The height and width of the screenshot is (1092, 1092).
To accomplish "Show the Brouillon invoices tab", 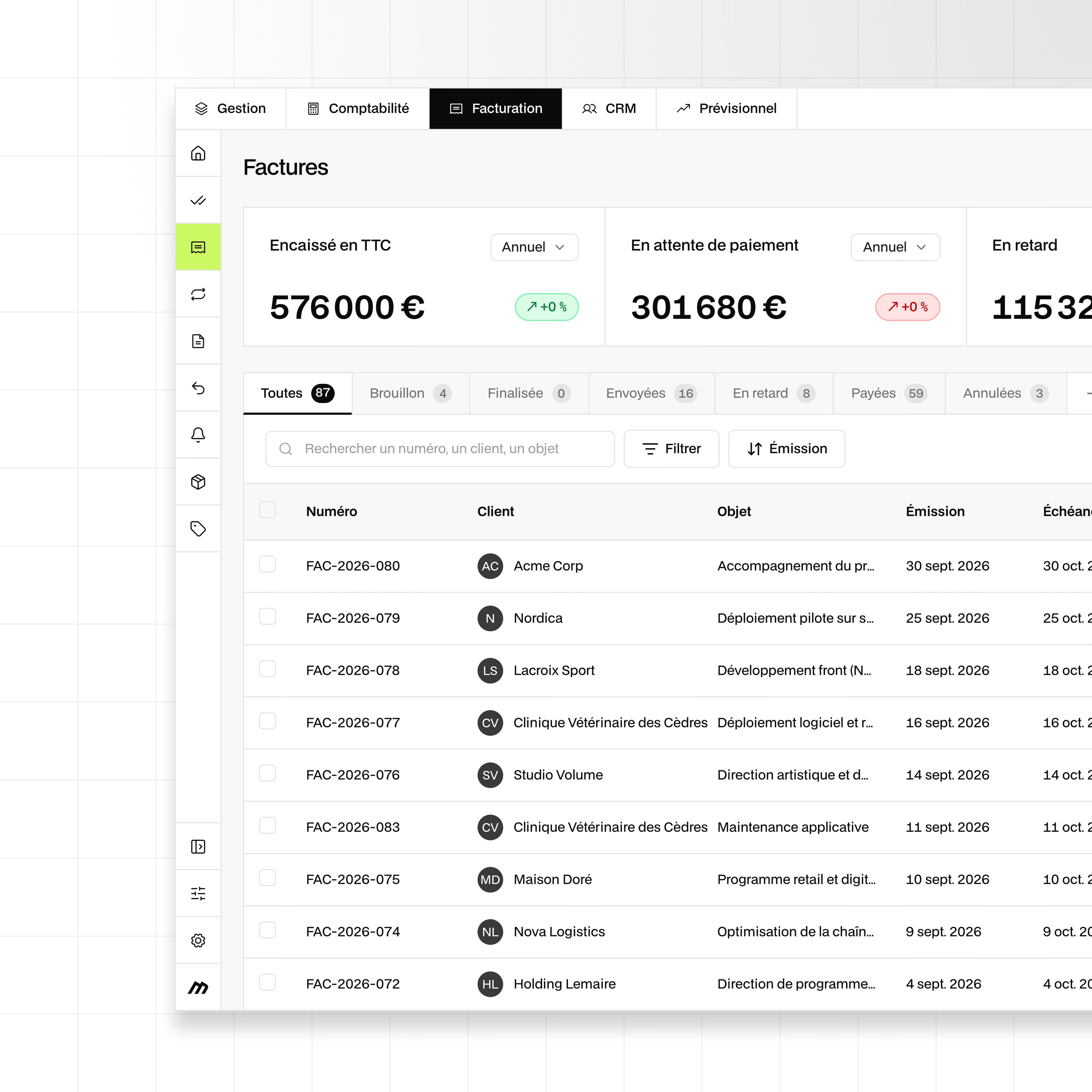I will pos(410,393).
